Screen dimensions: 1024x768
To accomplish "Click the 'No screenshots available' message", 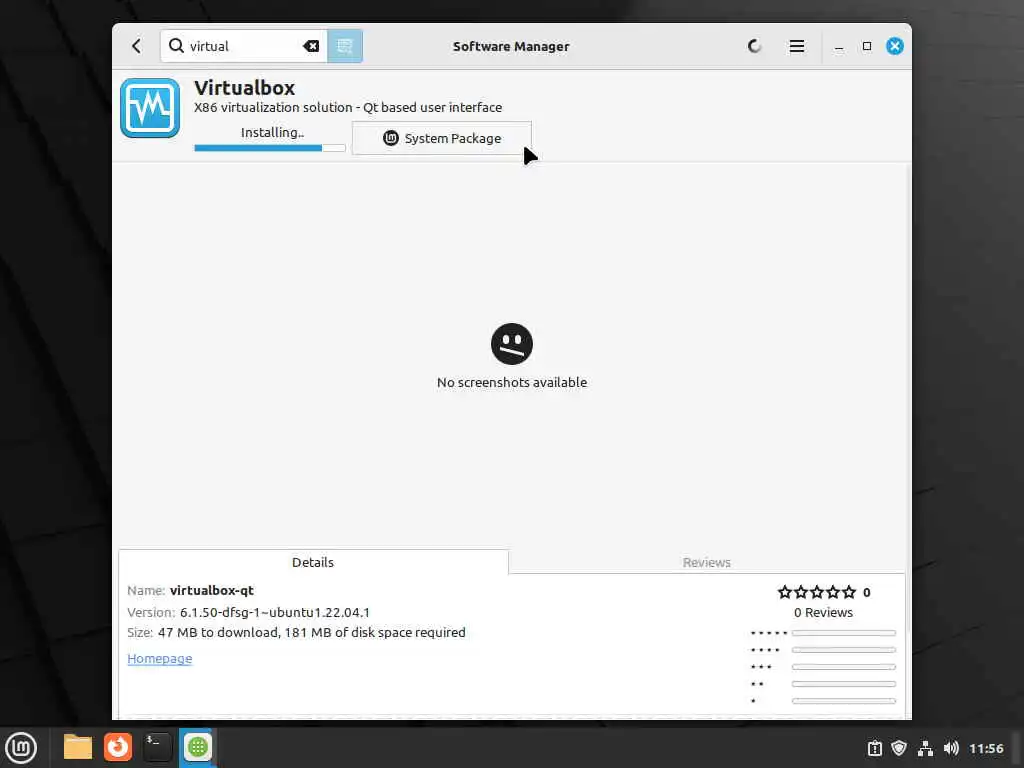I will (x=512, y=383).
